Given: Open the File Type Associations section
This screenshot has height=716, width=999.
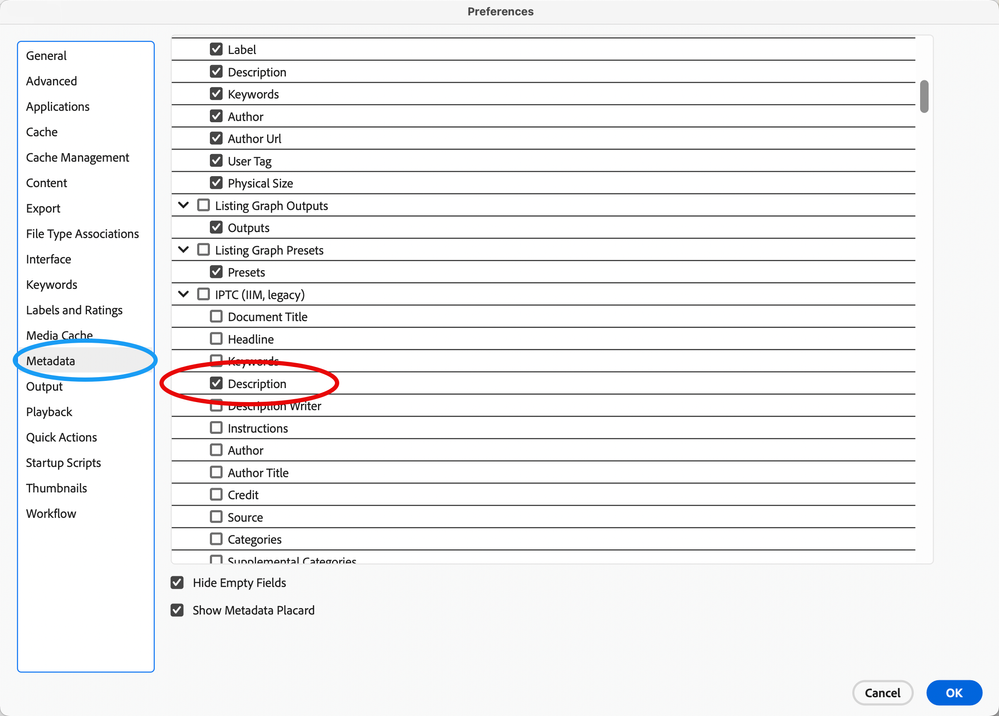Looking at the screenshot, I should tap(82, 234).
